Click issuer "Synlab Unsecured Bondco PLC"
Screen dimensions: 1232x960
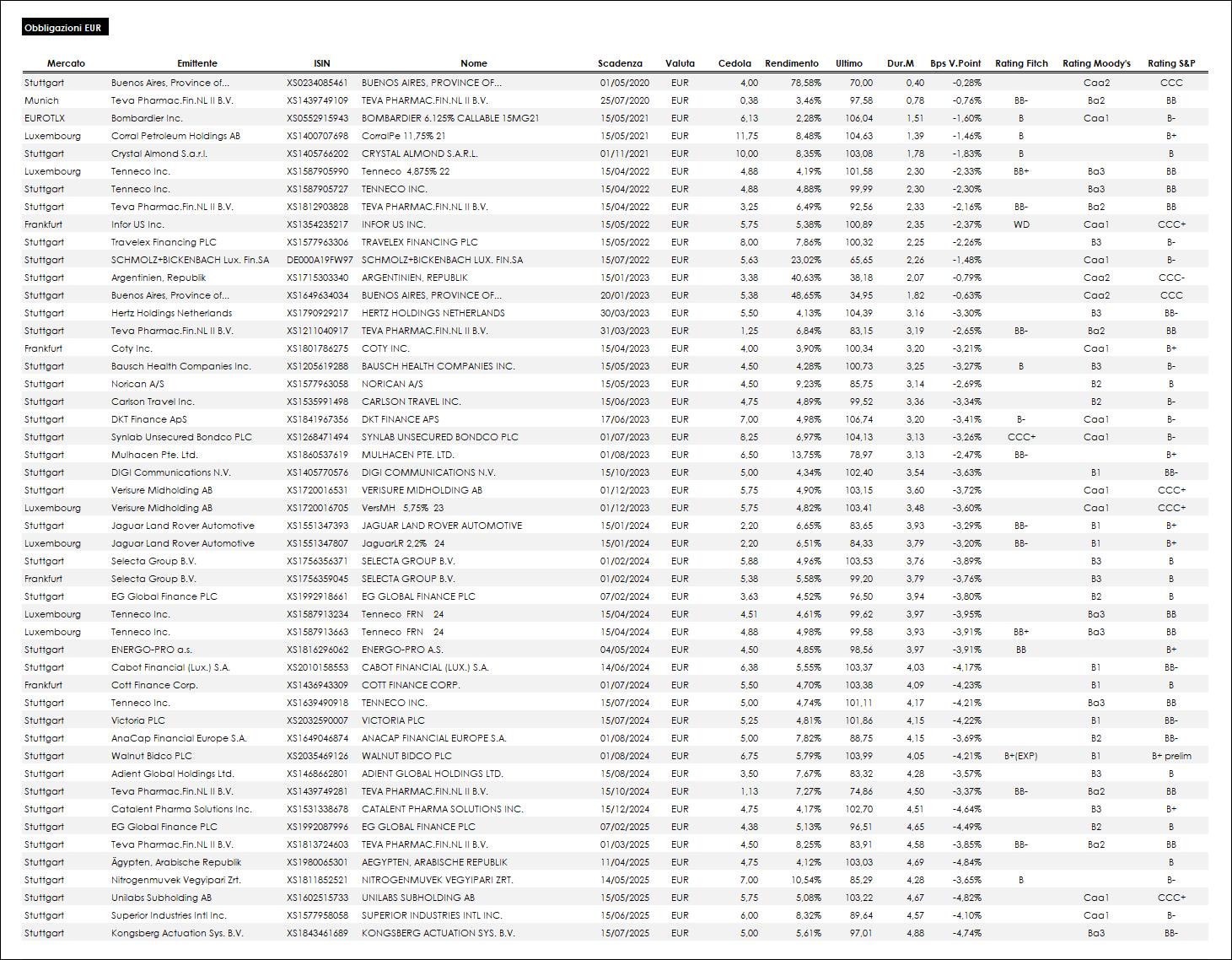[x=181, y=437]
